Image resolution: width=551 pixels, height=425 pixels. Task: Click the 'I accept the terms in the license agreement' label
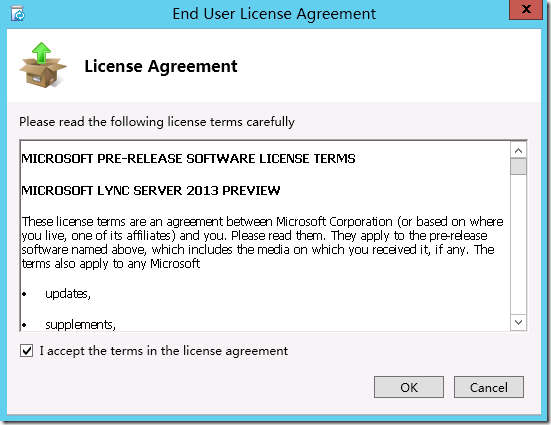[x=164, y=351]
